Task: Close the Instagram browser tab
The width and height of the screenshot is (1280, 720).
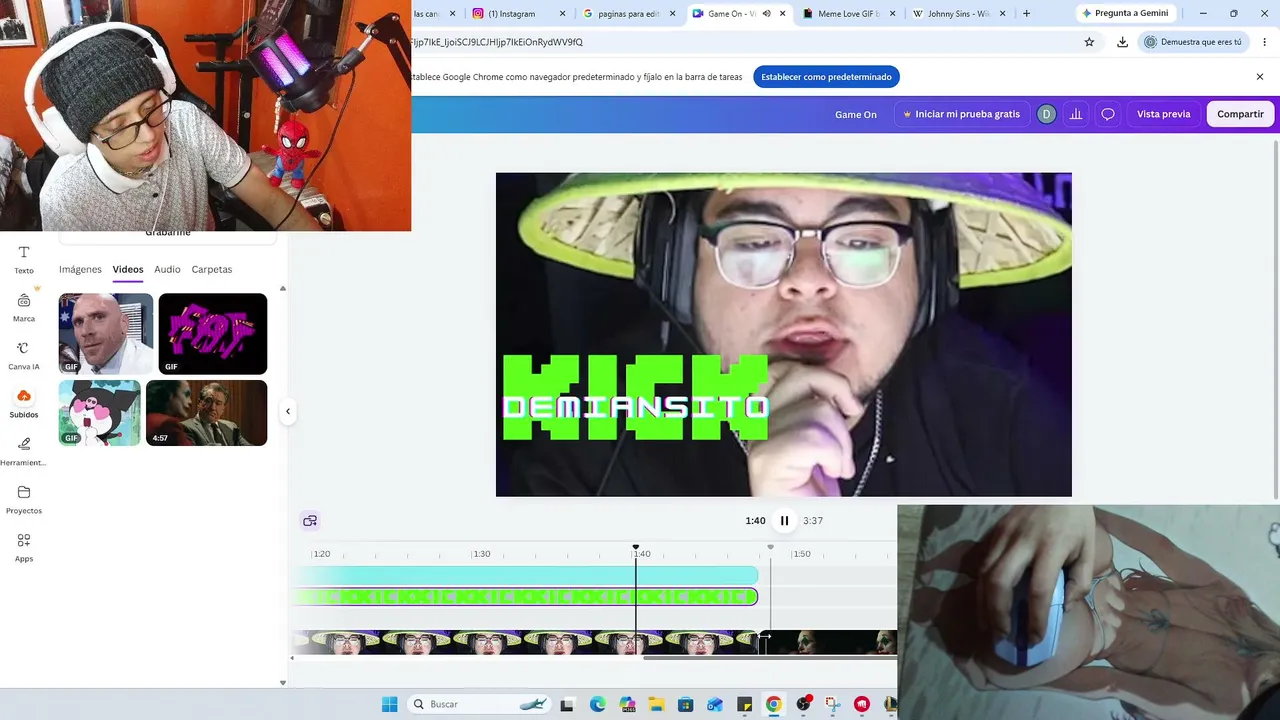Action: [563, 14]
